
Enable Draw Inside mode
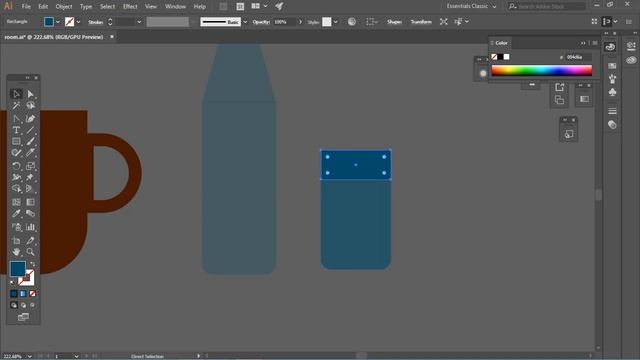[x=32, y=305]
